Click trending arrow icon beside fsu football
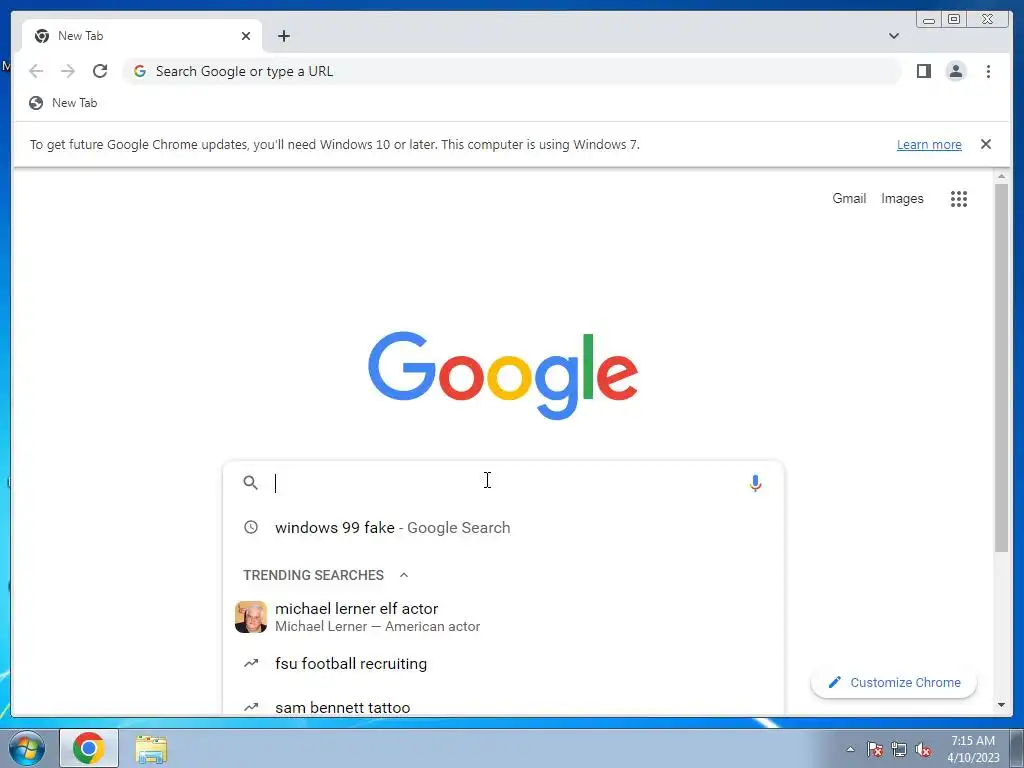 click(x=251, y=663)
